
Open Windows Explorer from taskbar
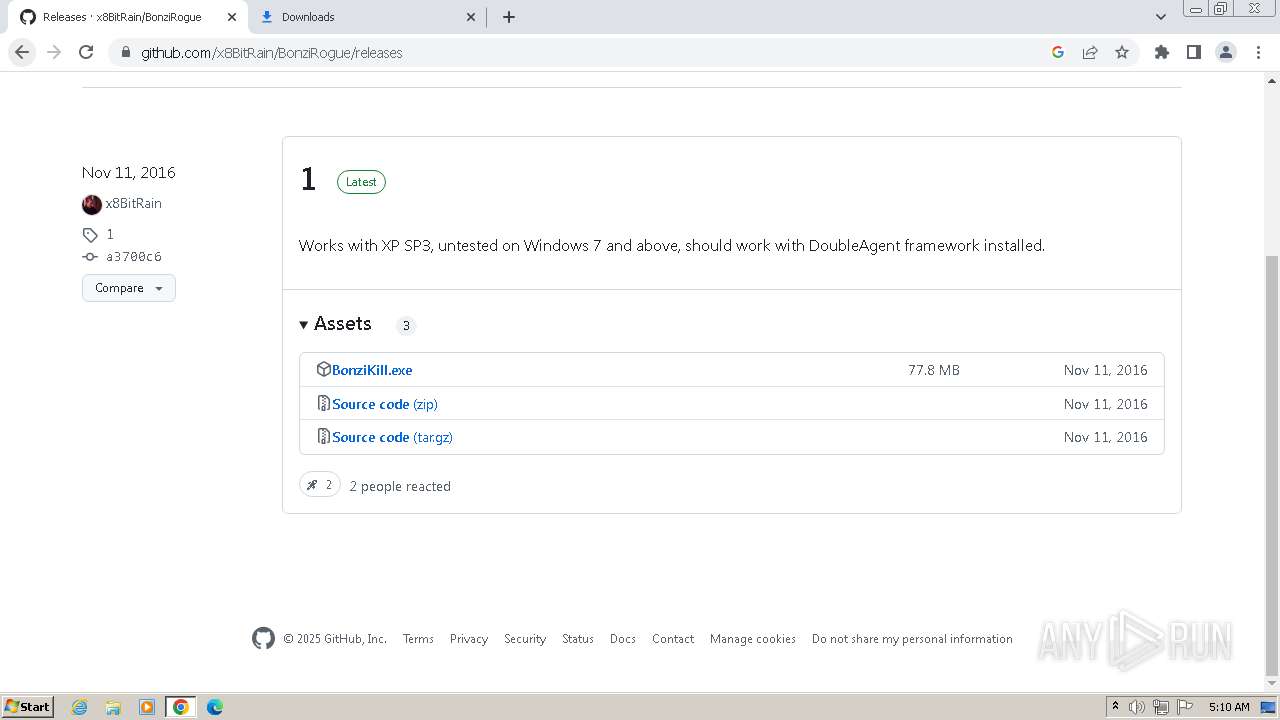pyautogui.click(x=113, y=707)
